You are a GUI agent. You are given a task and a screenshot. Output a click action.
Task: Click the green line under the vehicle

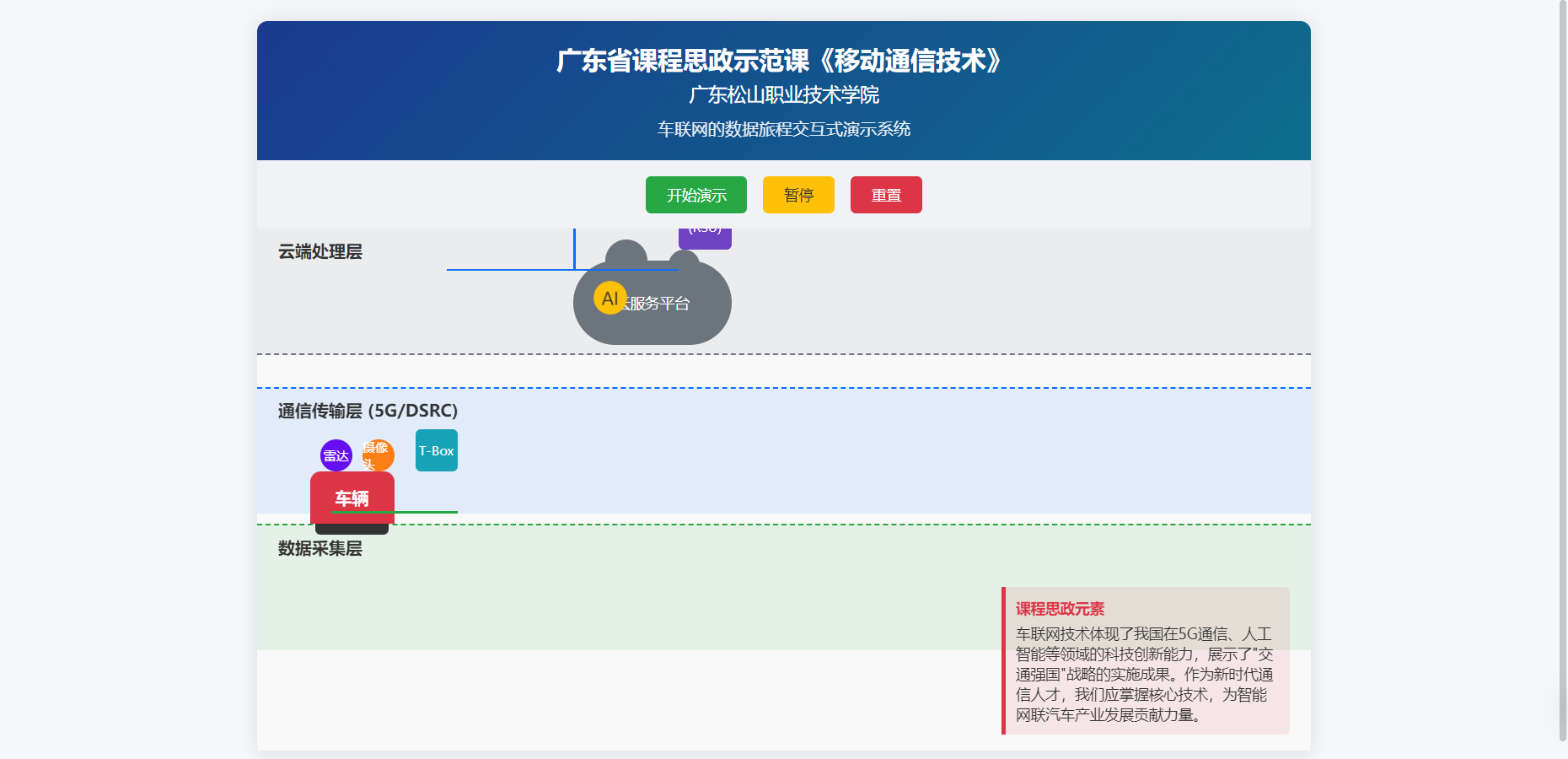426,512
